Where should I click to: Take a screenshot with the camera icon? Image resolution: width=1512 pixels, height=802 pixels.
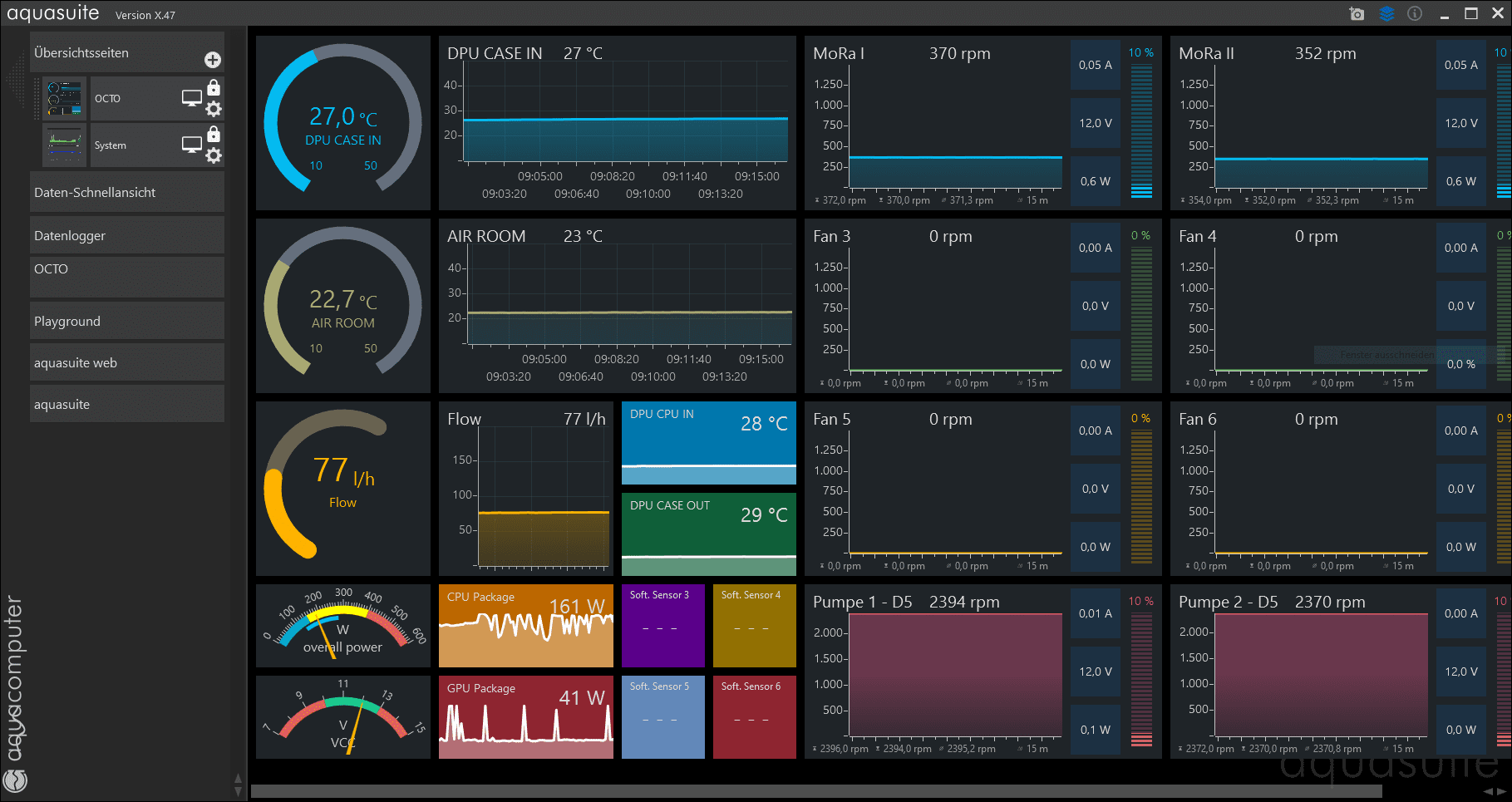[1357, 14]
